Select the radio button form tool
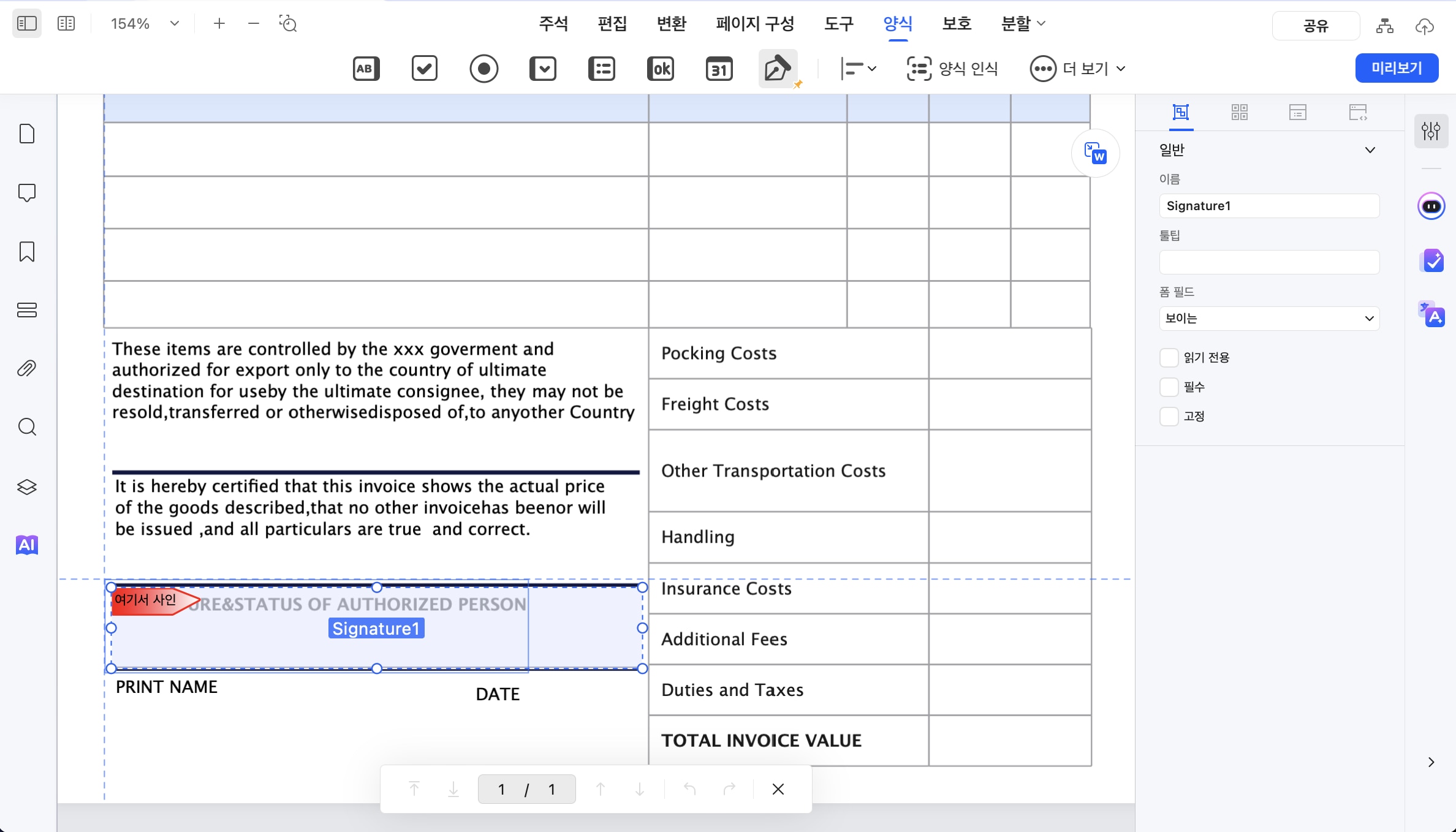 click(x=483, y=69)
